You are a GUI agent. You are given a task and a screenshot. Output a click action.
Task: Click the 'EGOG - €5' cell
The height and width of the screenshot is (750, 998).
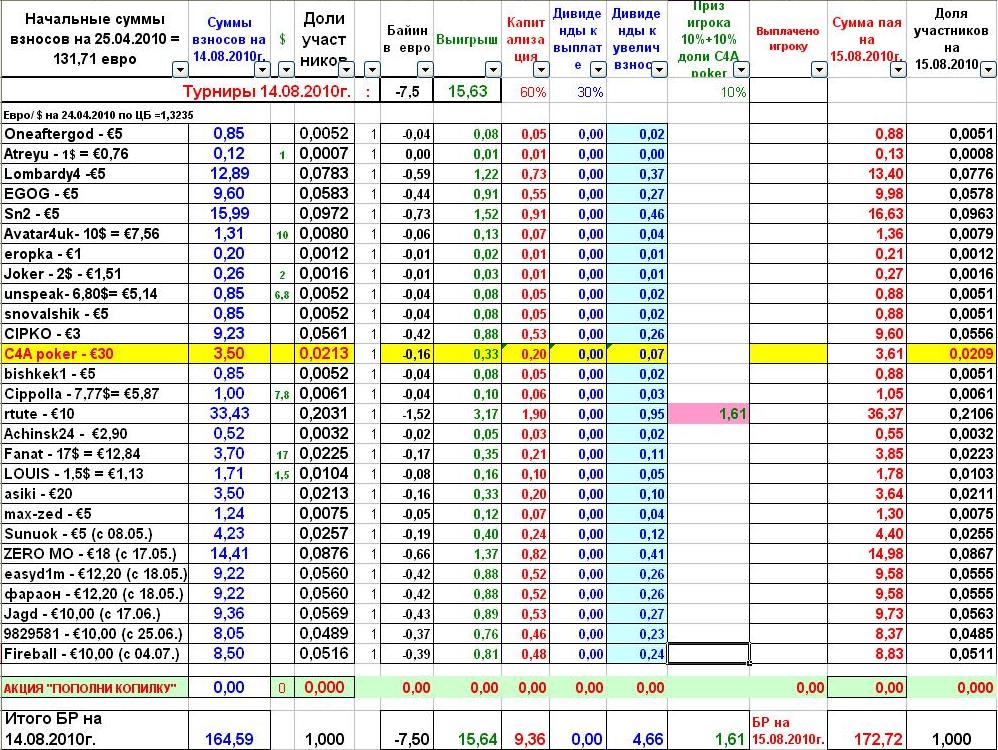tap(95, 194)
